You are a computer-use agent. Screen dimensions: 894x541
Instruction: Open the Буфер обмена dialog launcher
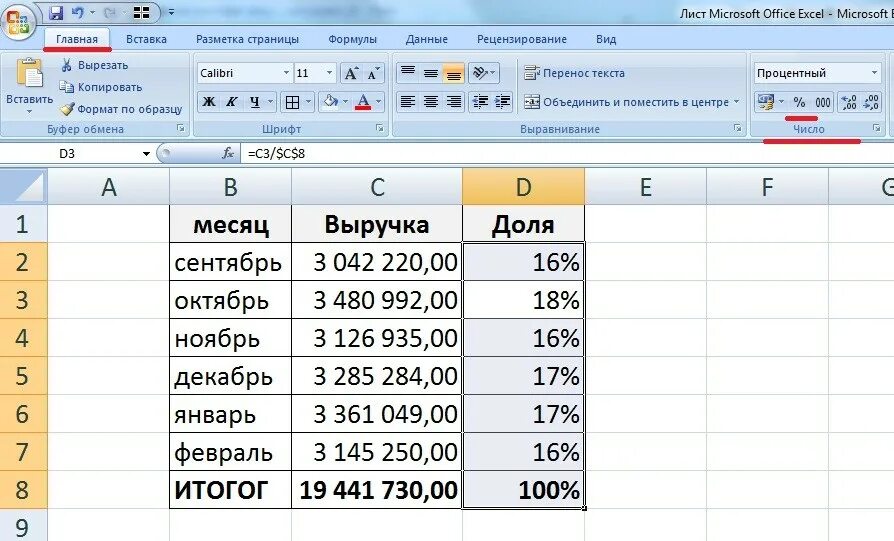[x=181, y=129]
